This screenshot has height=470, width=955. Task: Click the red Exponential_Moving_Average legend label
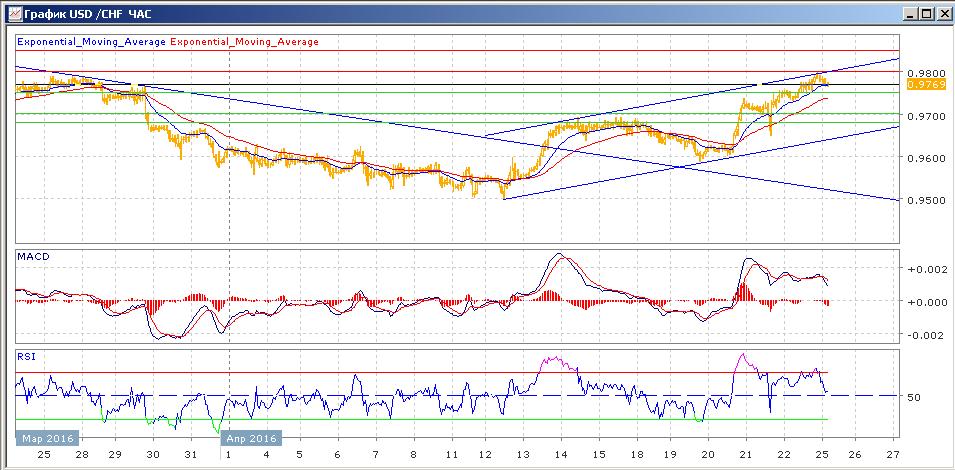[x=246, y=42]
